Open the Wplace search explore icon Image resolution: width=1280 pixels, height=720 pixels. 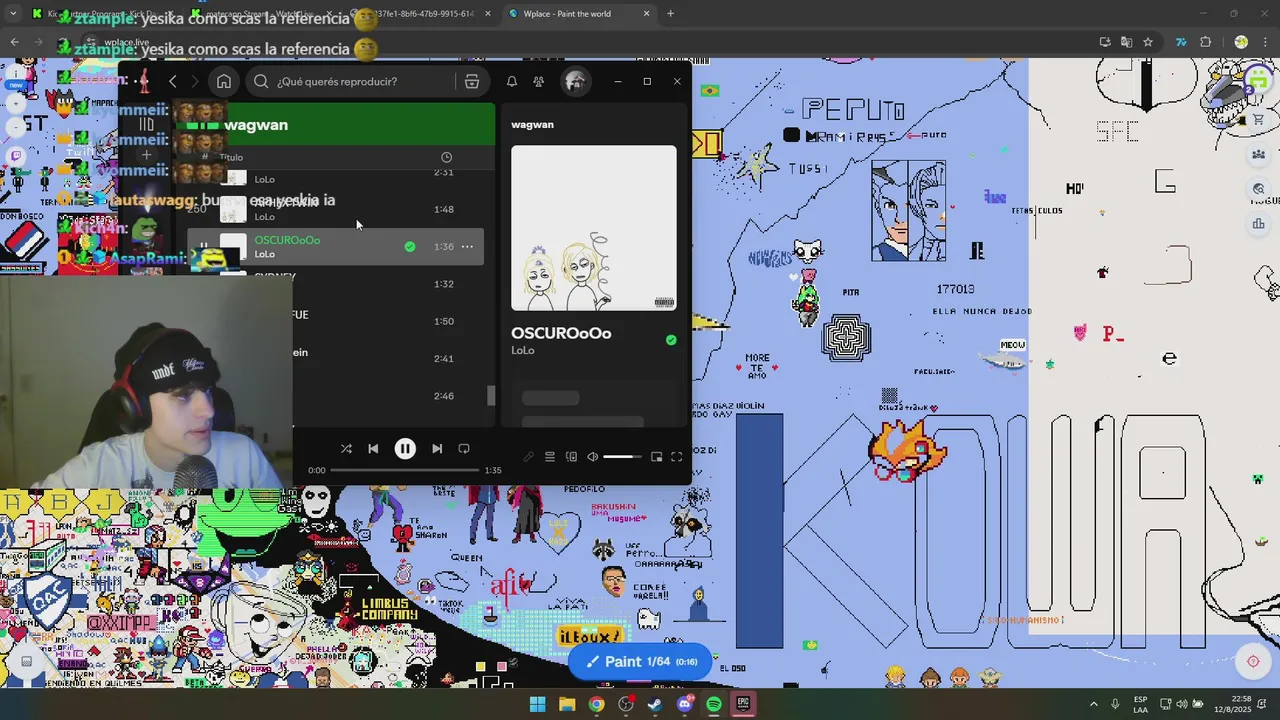click(x=1259, y=189)
